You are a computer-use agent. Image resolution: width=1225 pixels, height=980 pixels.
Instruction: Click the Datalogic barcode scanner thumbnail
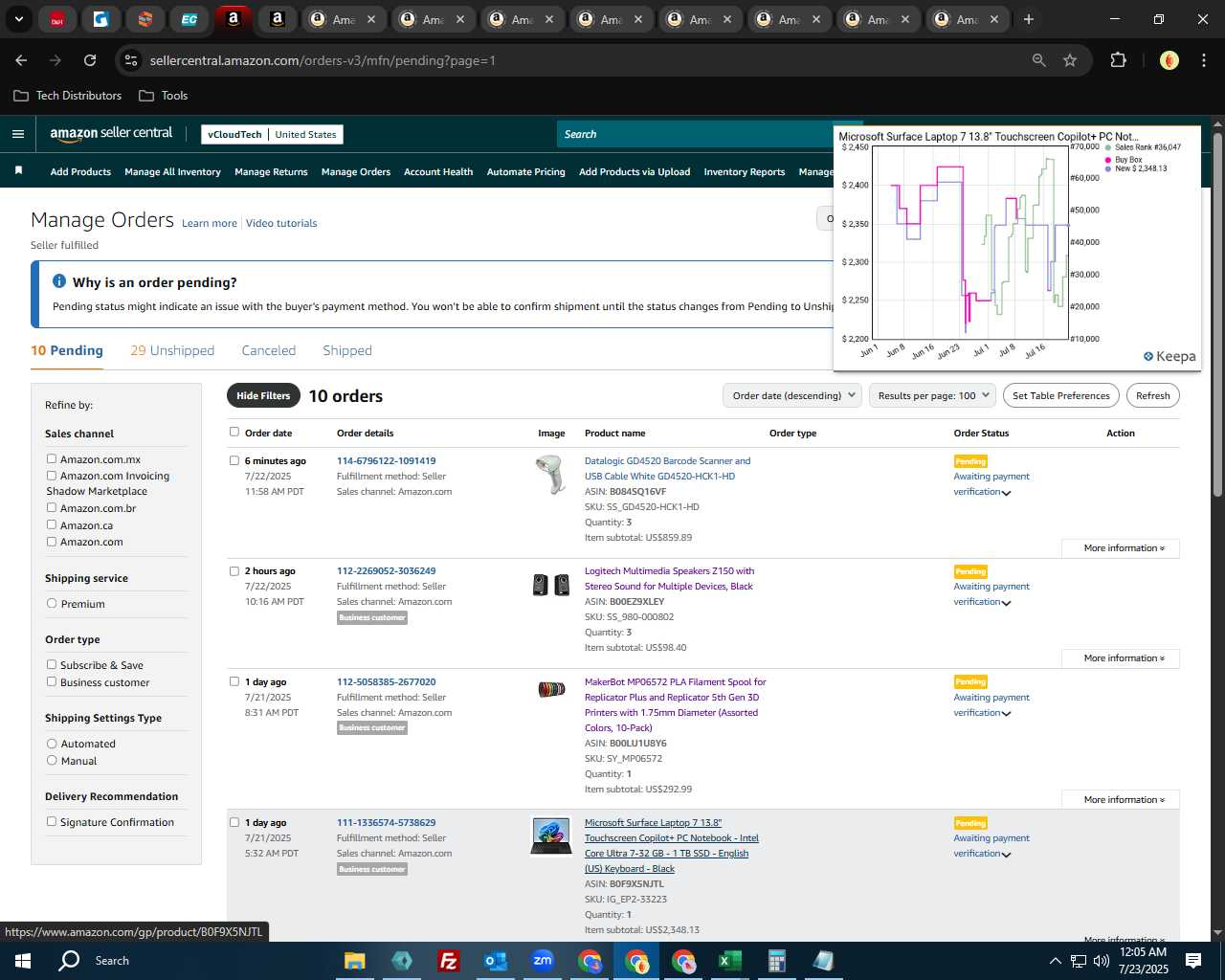[551, 475]
